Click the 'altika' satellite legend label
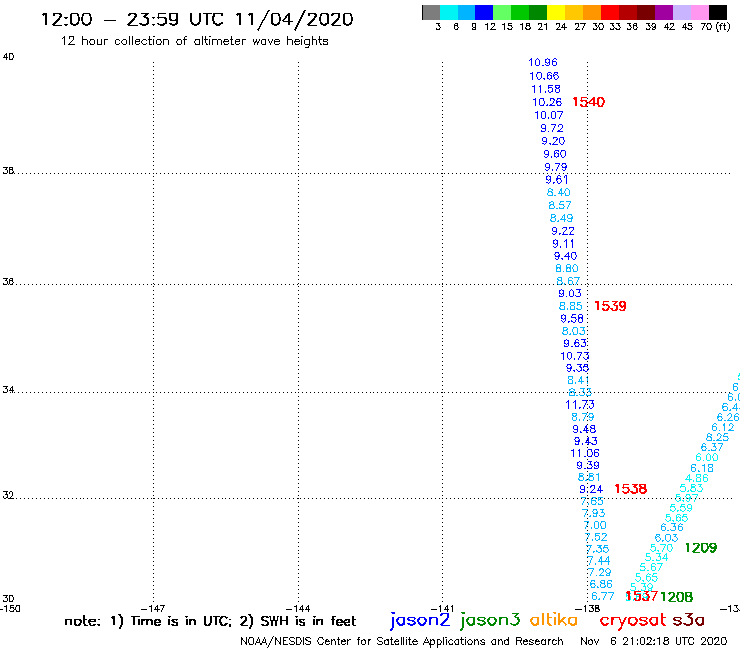Viewport: 740px width, 650px height. (553, 620)
